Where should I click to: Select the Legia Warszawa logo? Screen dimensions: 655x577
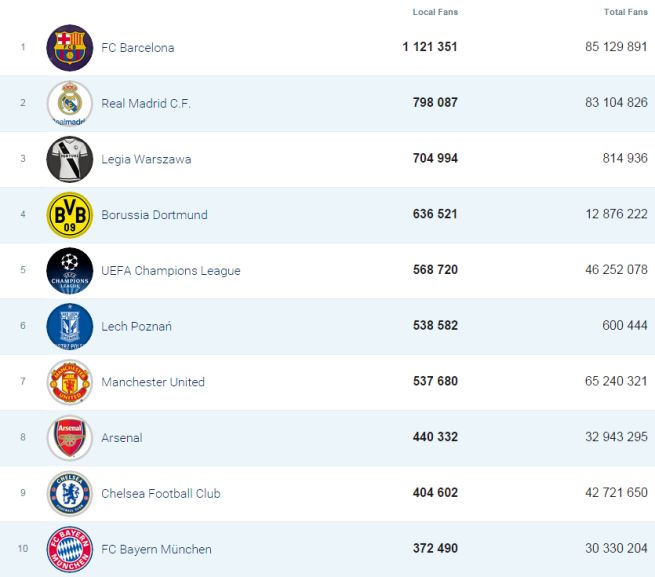(69, 160)
